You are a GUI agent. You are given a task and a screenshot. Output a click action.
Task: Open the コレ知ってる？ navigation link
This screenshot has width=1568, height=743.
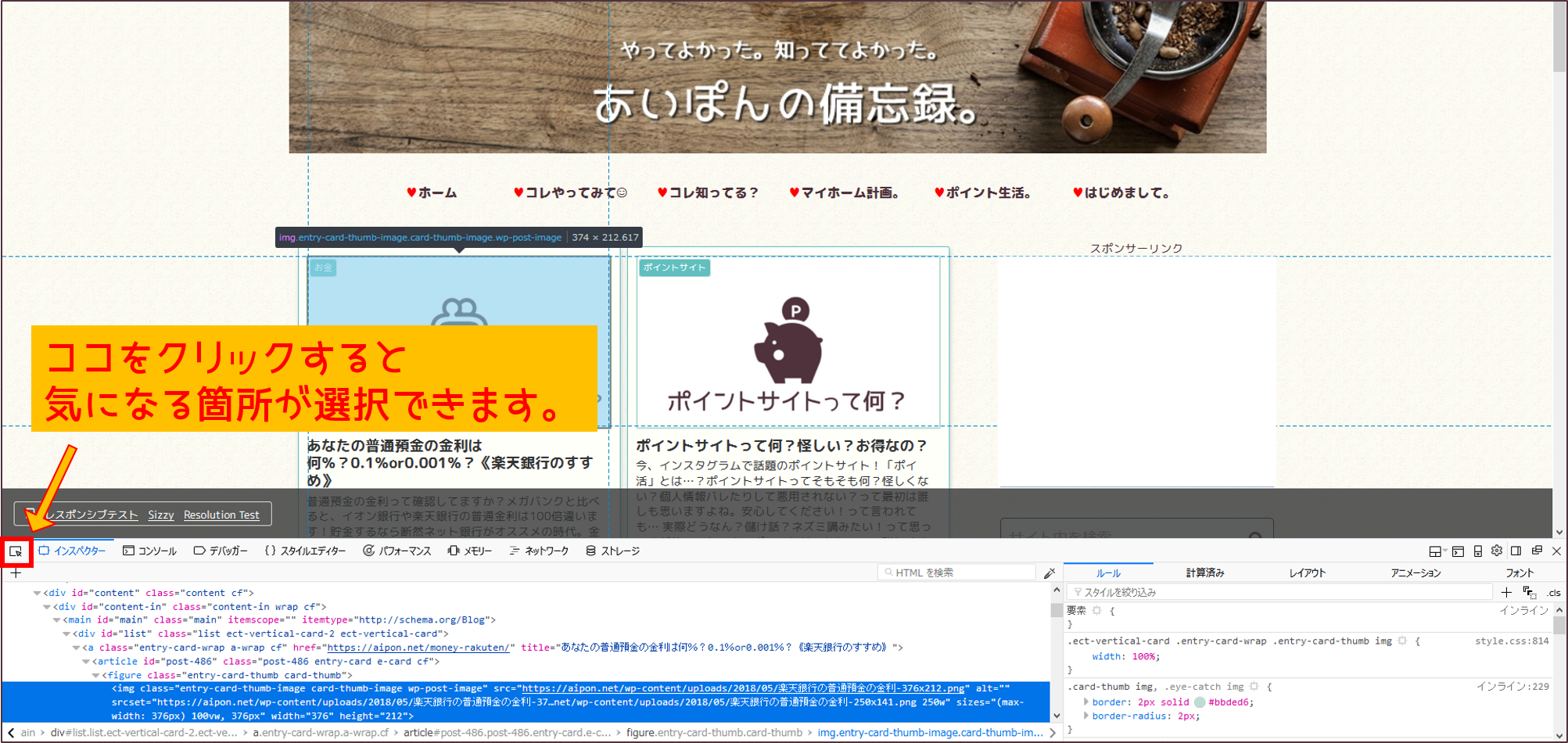point(708,192)
